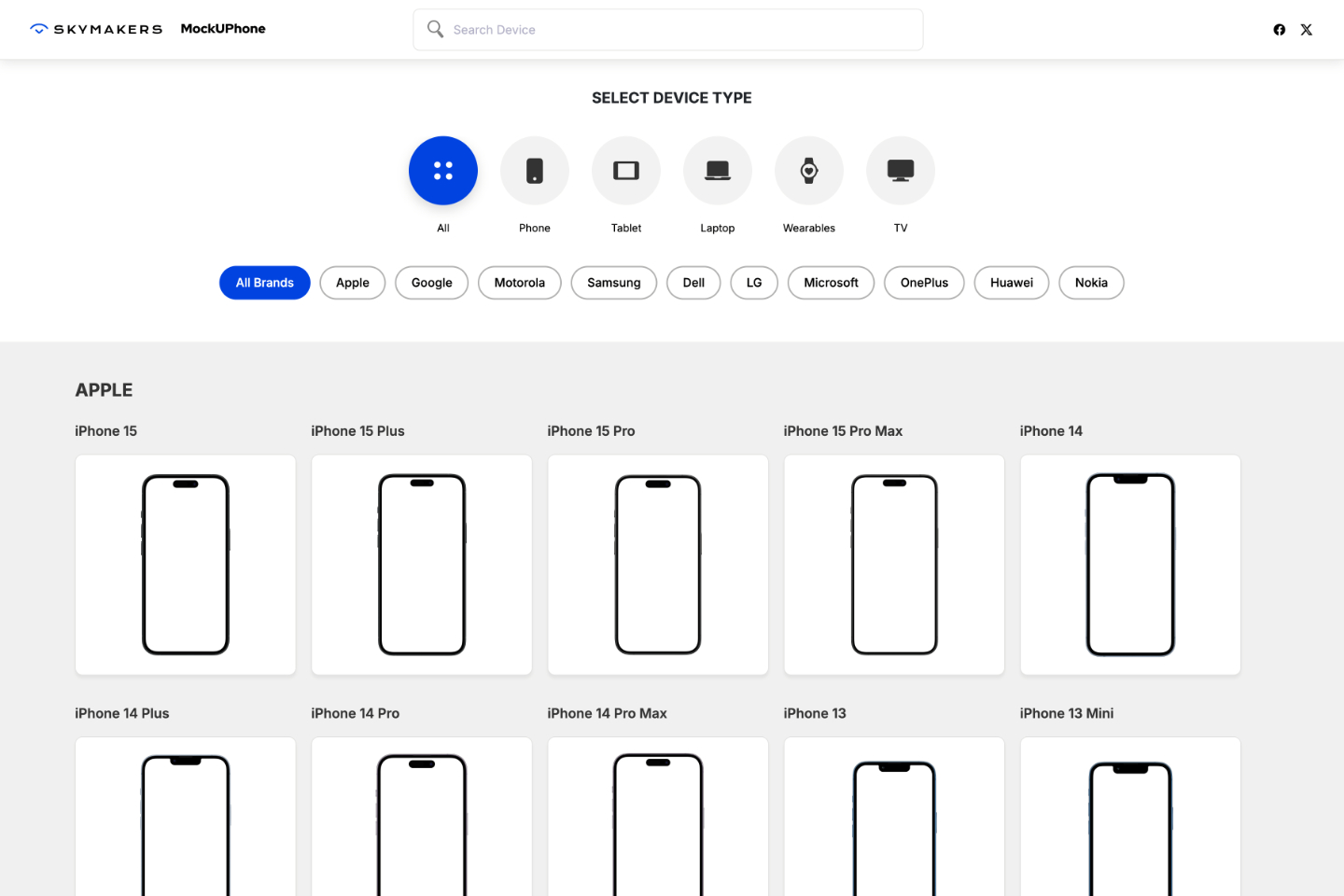Open the X (Twitter) social icon
The image size is (1344, 896).
1307,30
